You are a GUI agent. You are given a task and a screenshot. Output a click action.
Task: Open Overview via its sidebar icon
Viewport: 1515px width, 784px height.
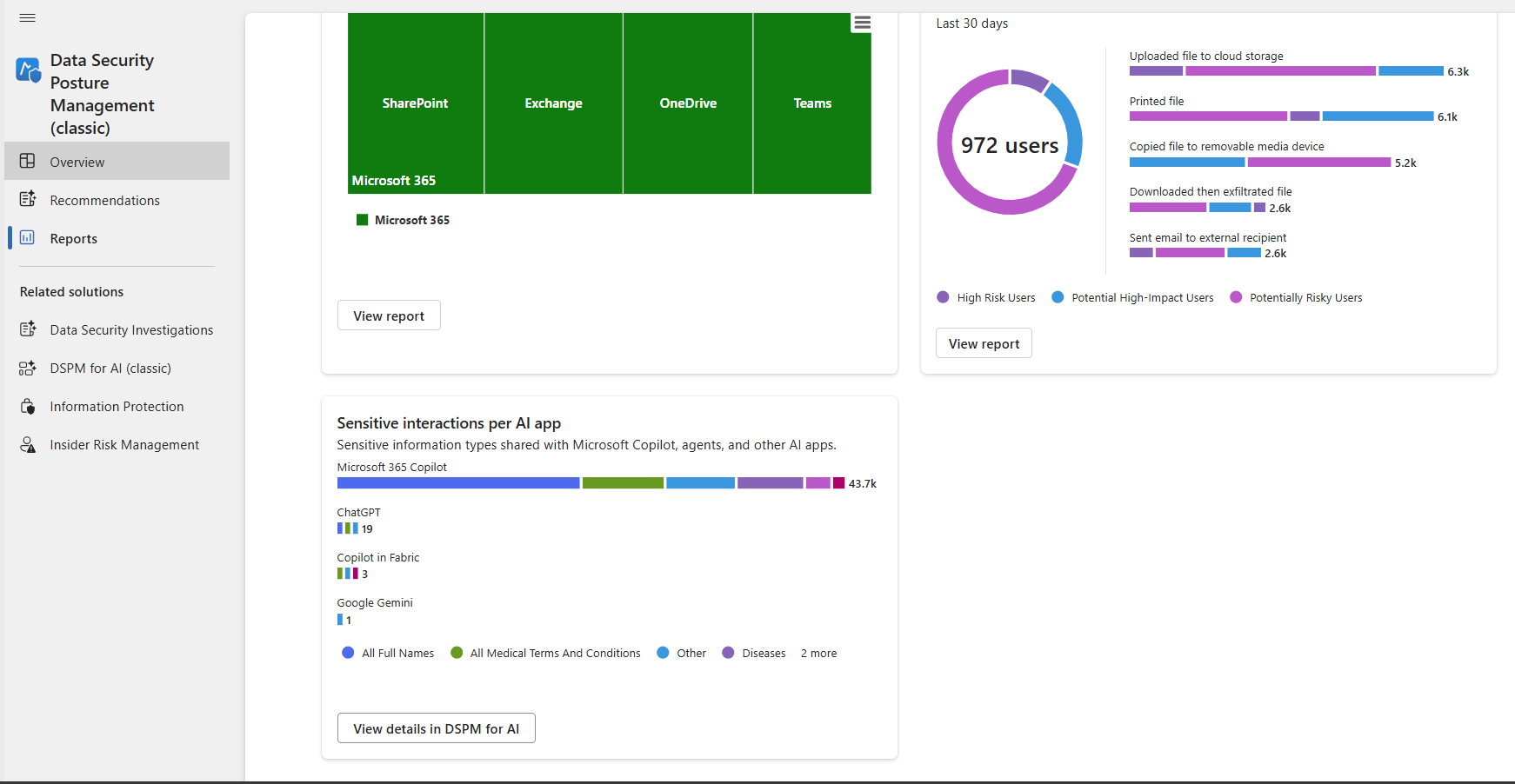pos(28,162)
